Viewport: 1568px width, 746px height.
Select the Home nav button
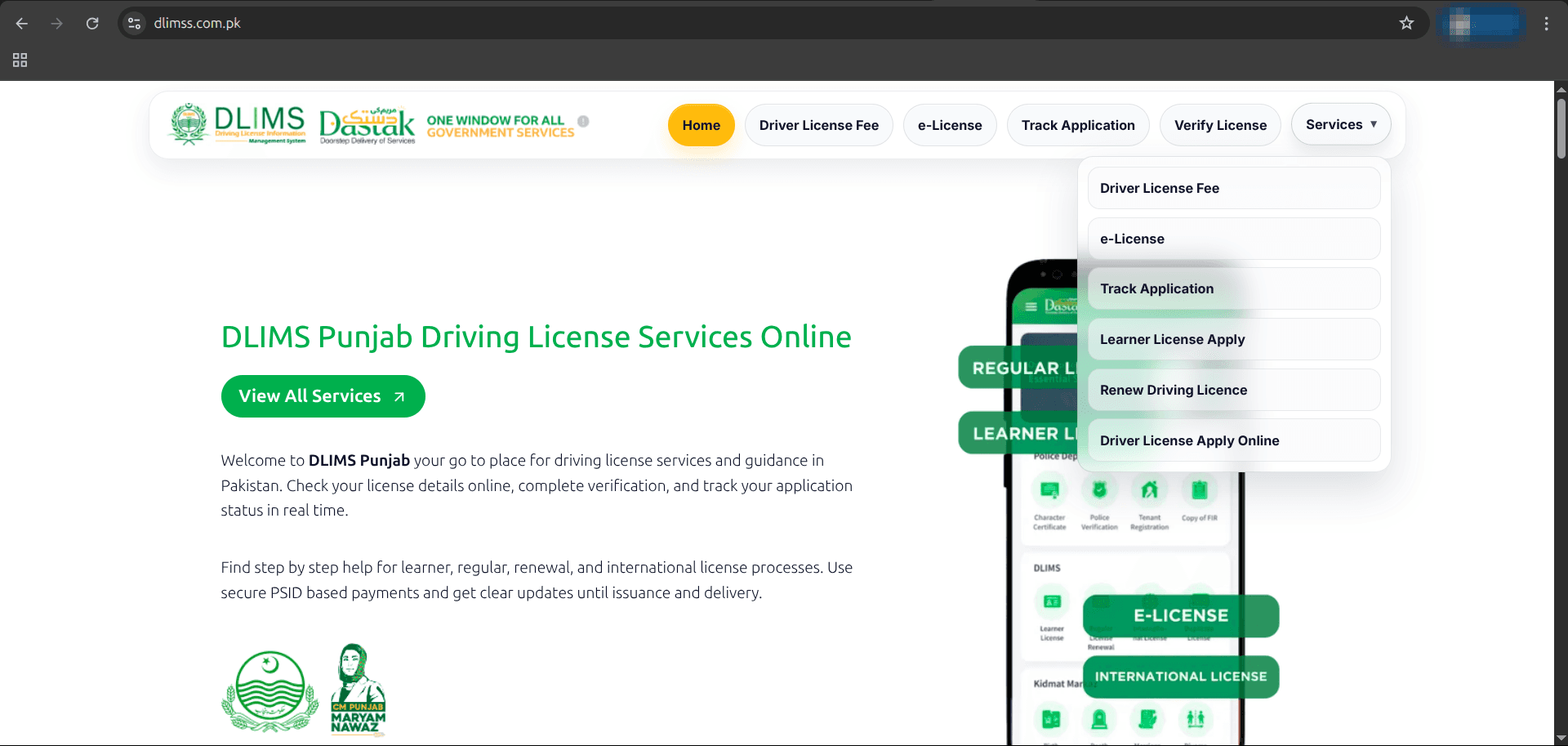pyautogui.click(x=702, y=125)
